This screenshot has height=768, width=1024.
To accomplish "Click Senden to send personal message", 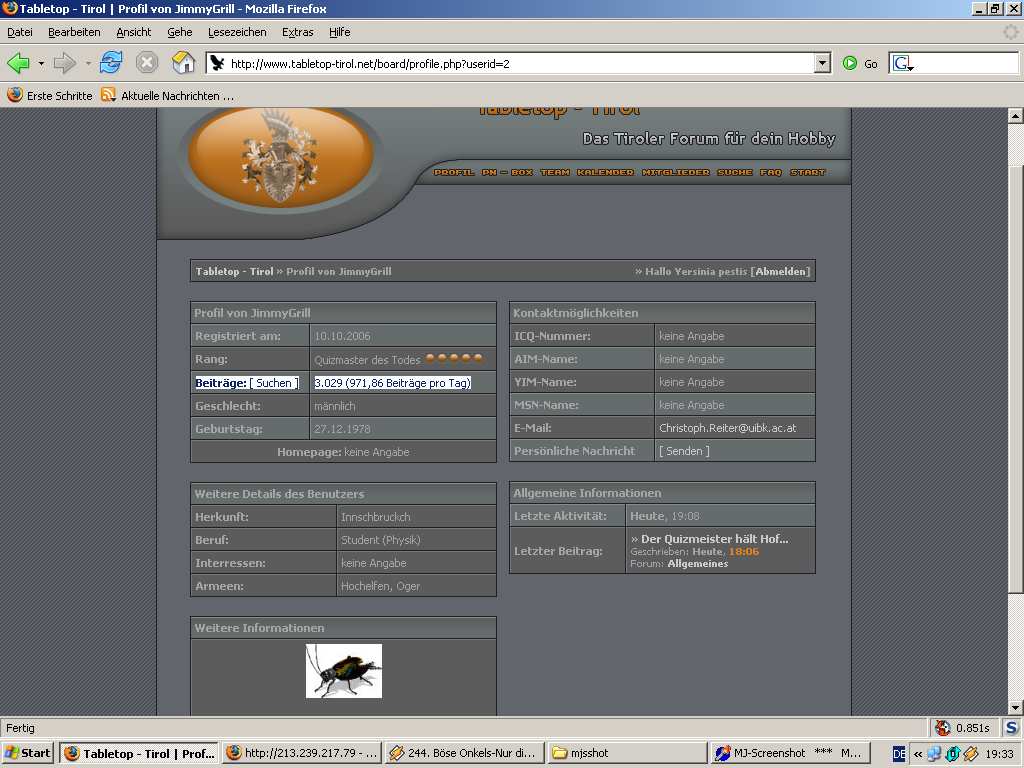I will tap(684, 451).
